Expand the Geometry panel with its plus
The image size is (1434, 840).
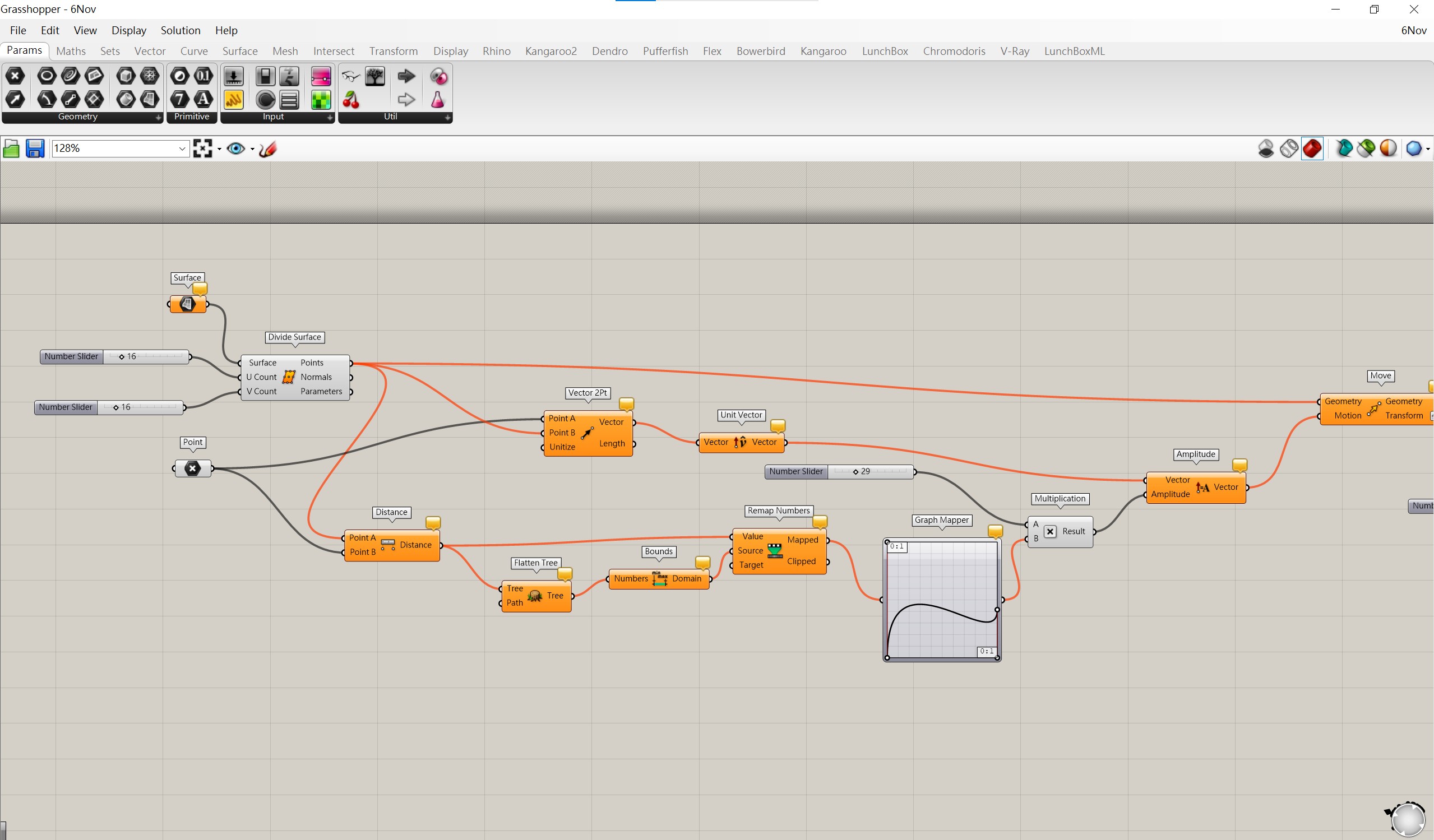point(158,117)
